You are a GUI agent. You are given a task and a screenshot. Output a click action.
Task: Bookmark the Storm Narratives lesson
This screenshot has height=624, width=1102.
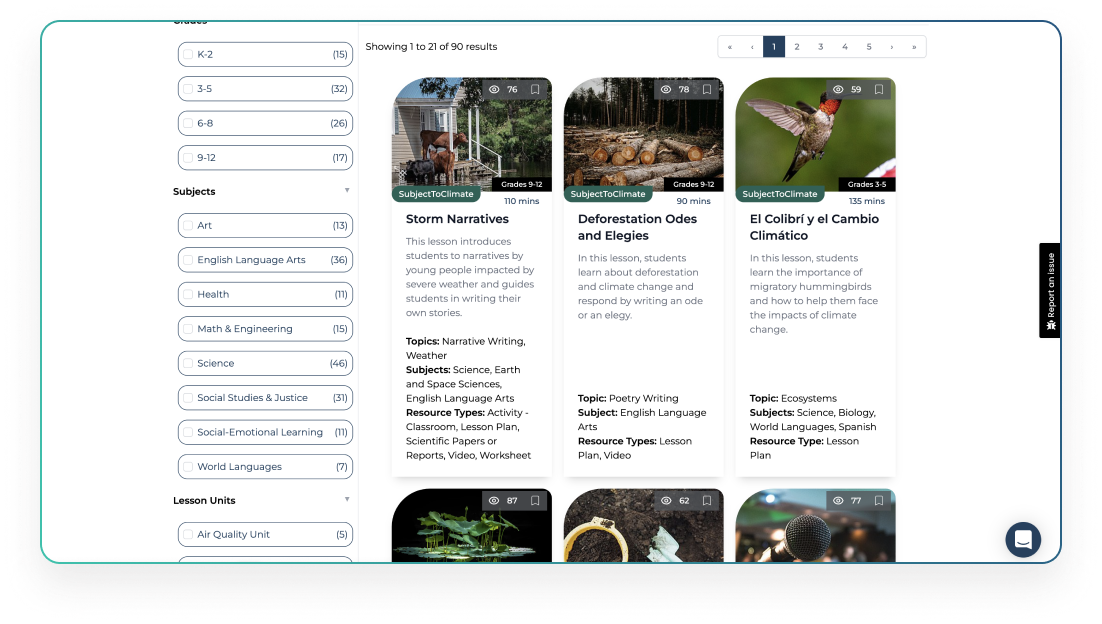pyautogui.click(x=535, y=89)
